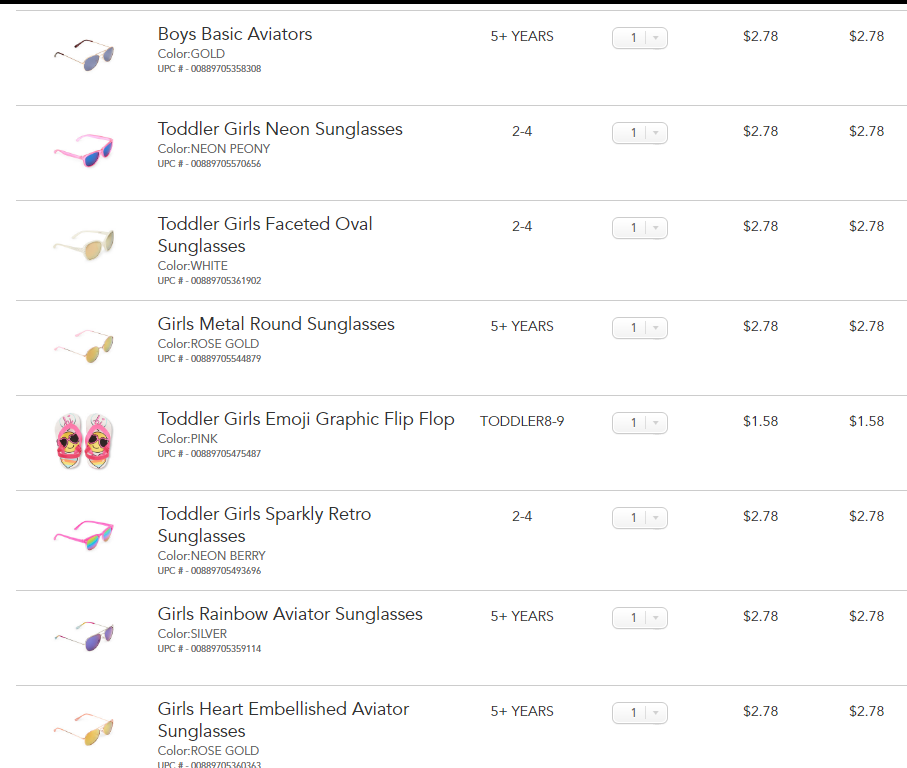Change quantity for Emoji Graphic Flip Flop

coord(640,423)
